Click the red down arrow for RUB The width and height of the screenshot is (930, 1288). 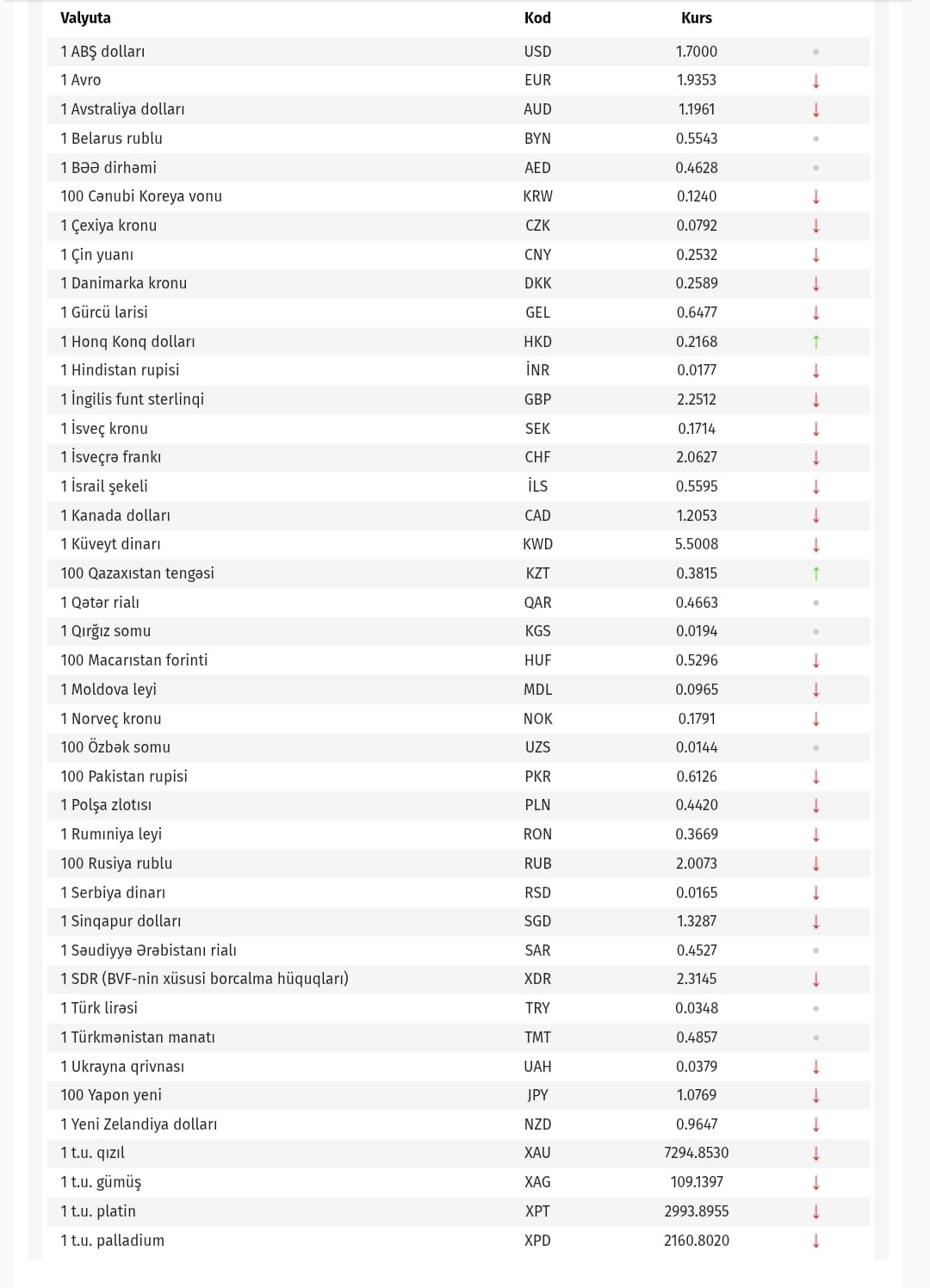tap(816, 864)
